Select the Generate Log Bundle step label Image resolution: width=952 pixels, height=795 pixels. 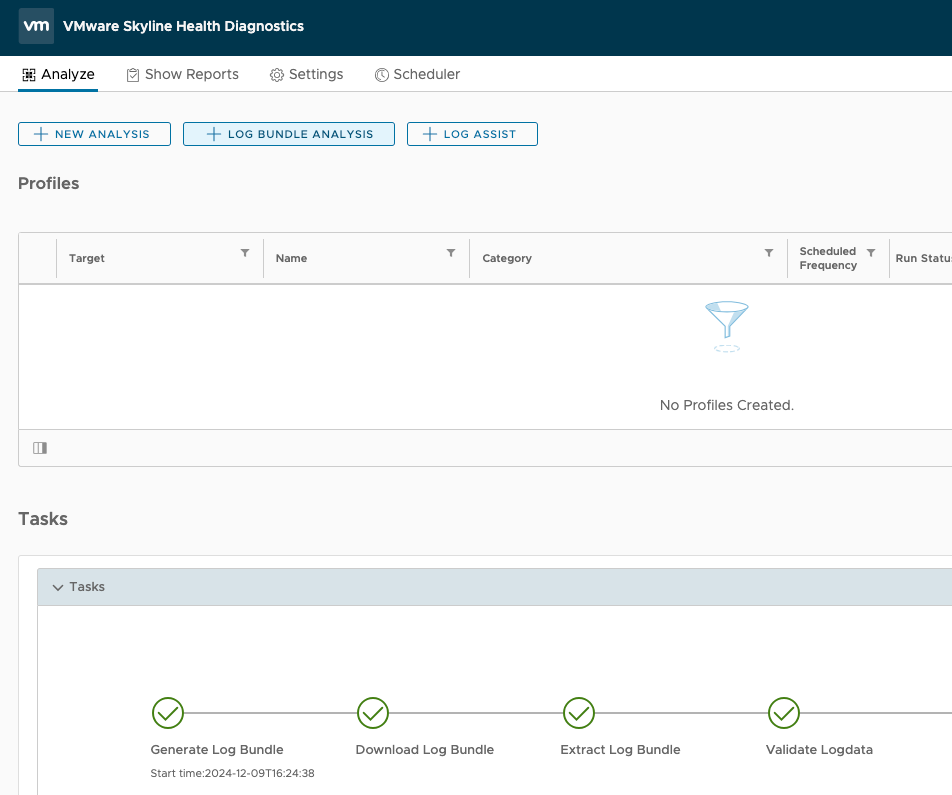coord(217,749)
